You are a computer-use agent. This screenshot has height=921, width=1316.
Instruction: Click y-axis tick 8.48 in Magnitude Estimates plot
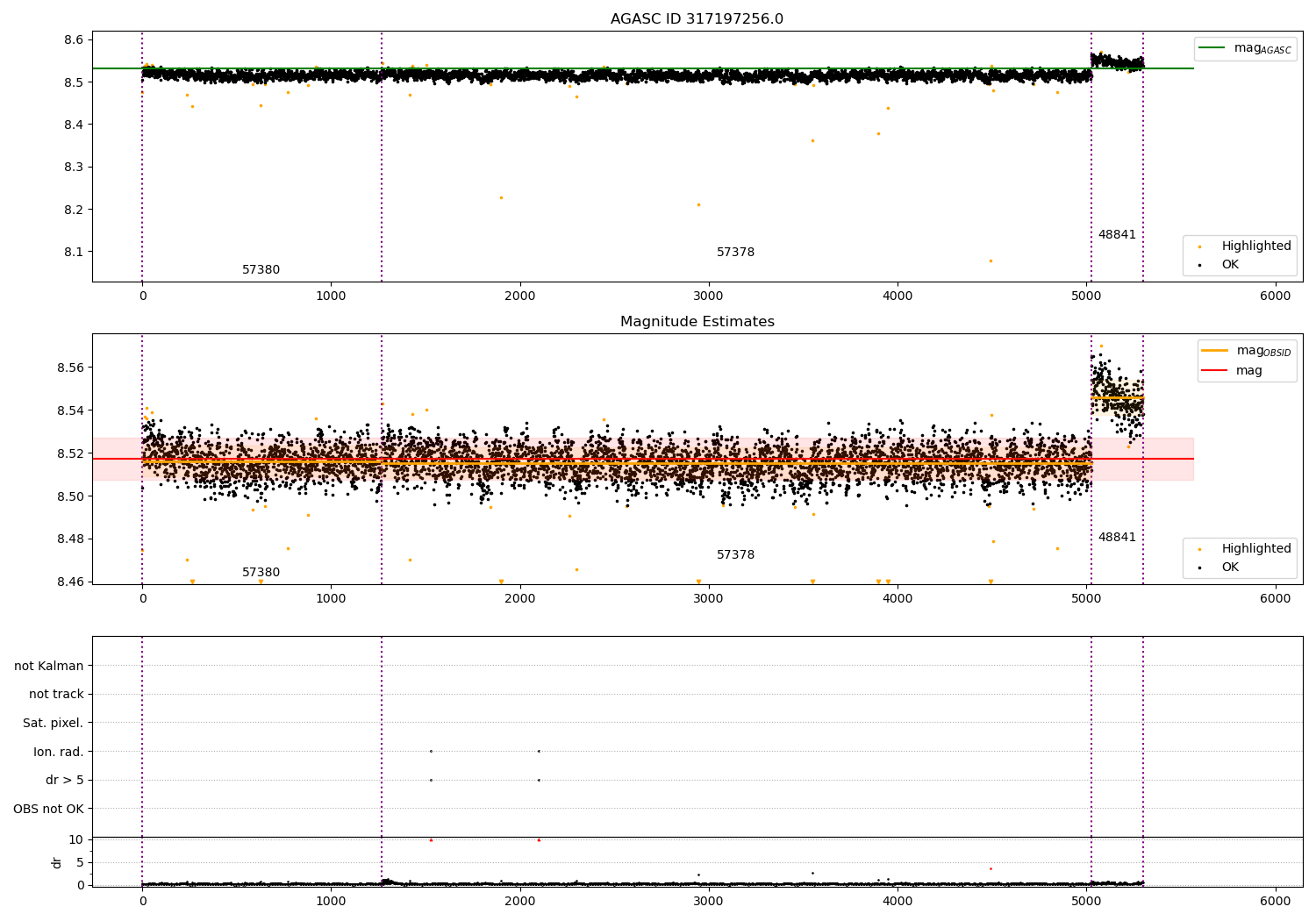pyautogui.click(x=70, y=539)
